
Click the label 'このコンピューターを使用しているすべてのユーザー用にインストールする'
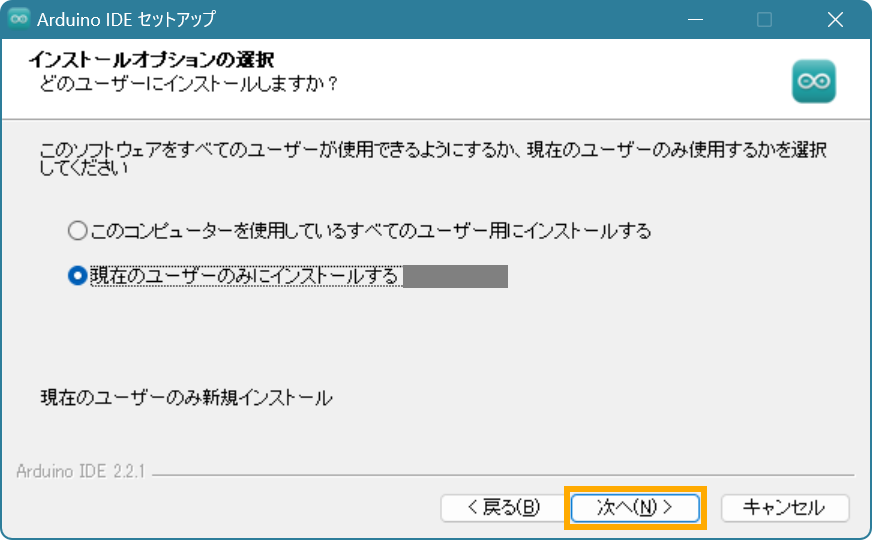[x=370, y=231]
